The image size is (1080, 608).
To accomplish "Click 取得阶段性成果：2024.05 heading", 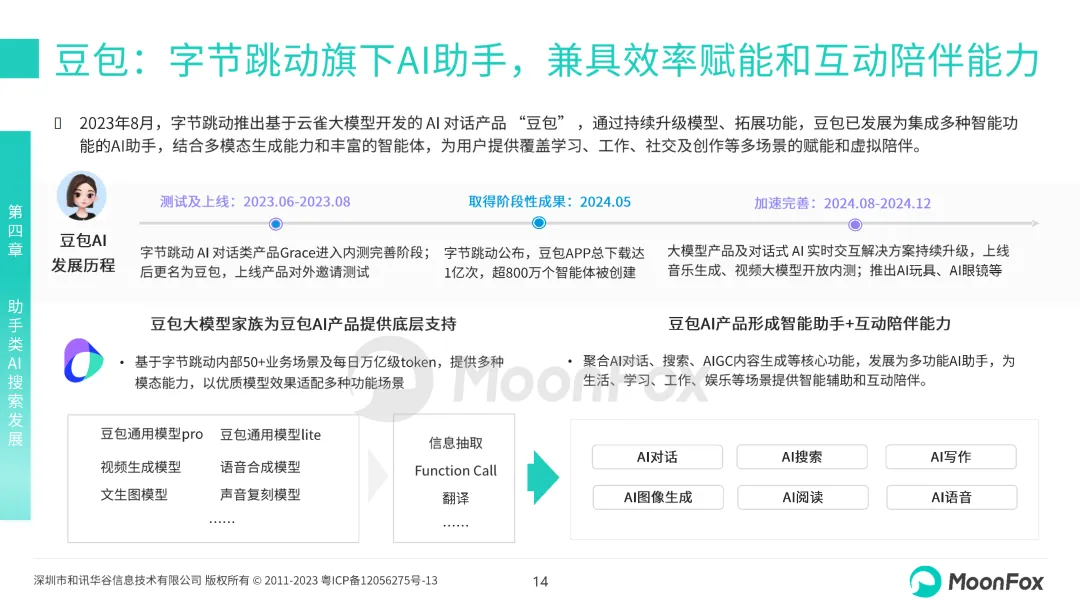I will 550,202.
